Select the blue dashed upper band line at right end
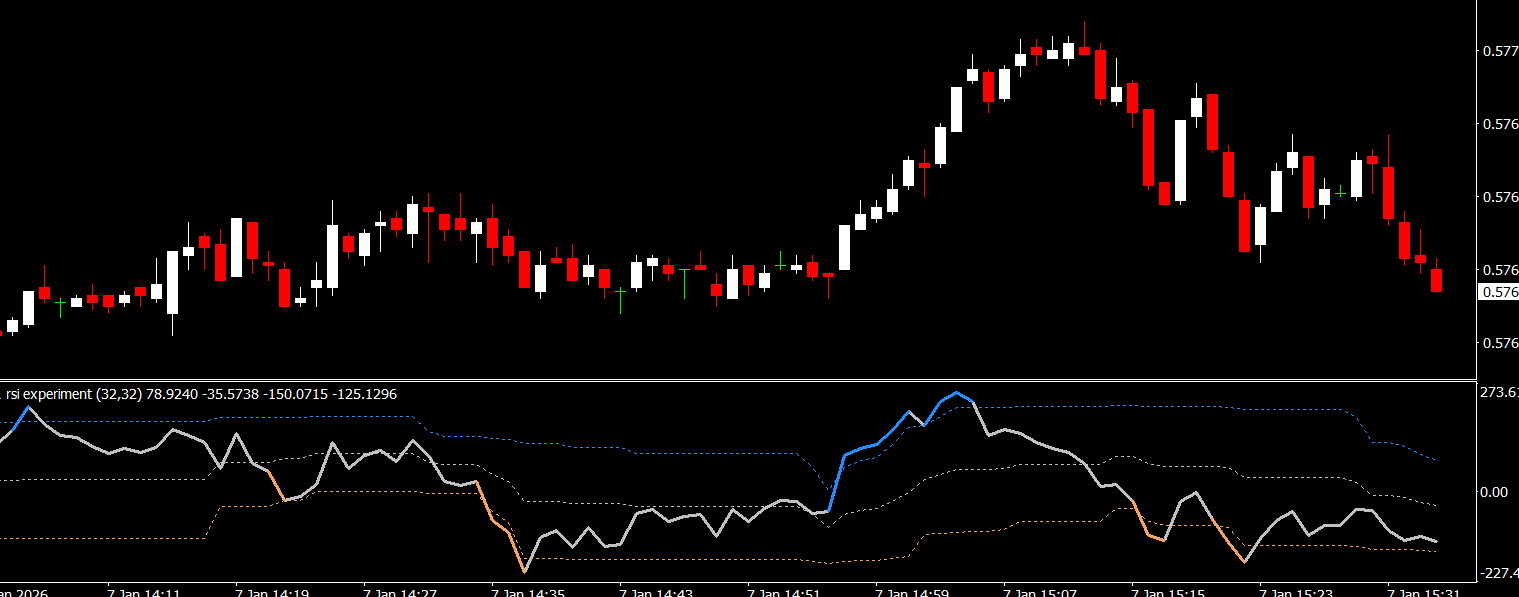The height and width of the screenshot is (597, 1519). pyautogui.click(x=1434, y=459)
